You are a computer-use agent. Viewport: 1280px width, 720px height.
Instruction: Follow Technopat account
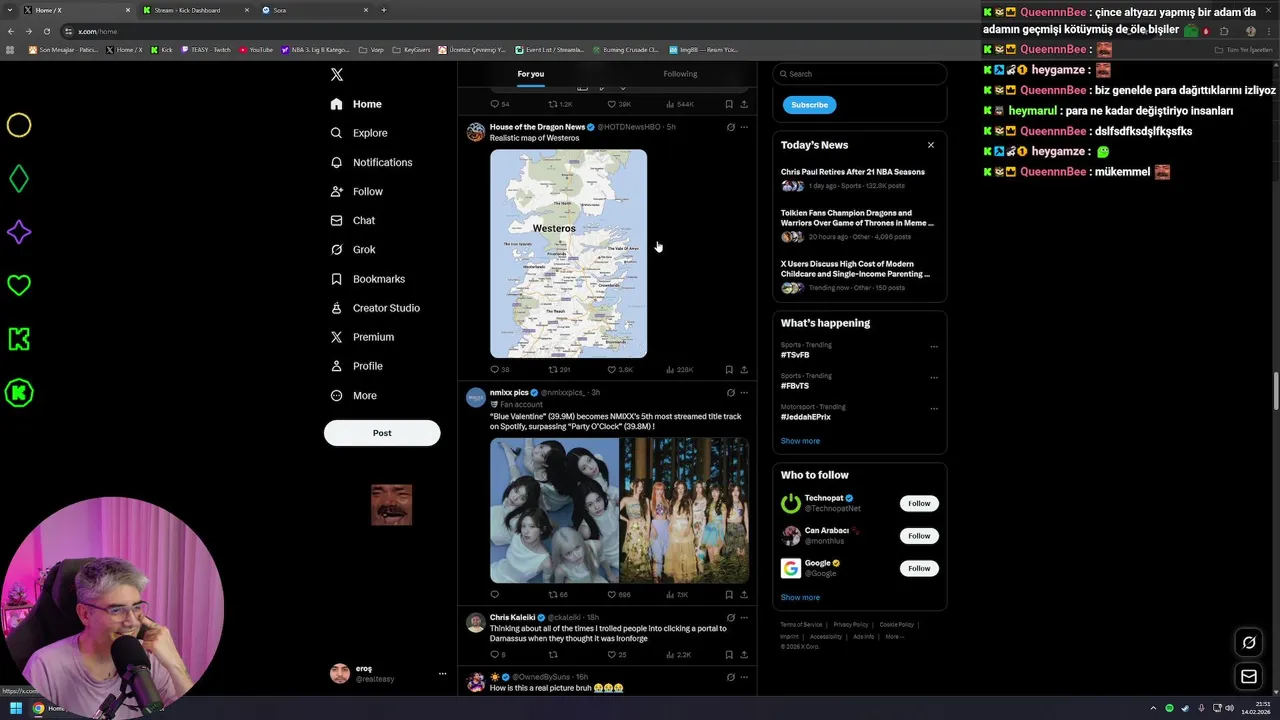click(919, 504)
